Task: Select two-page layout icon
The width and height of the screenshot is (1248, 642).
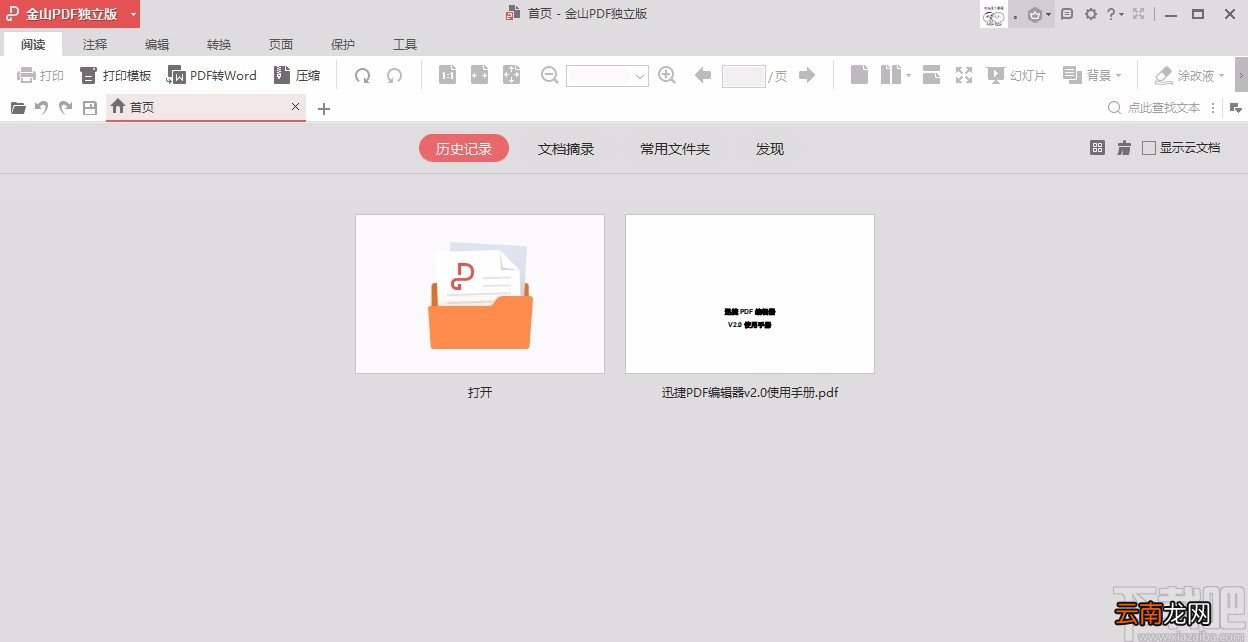Action: (x=891, y=75)
